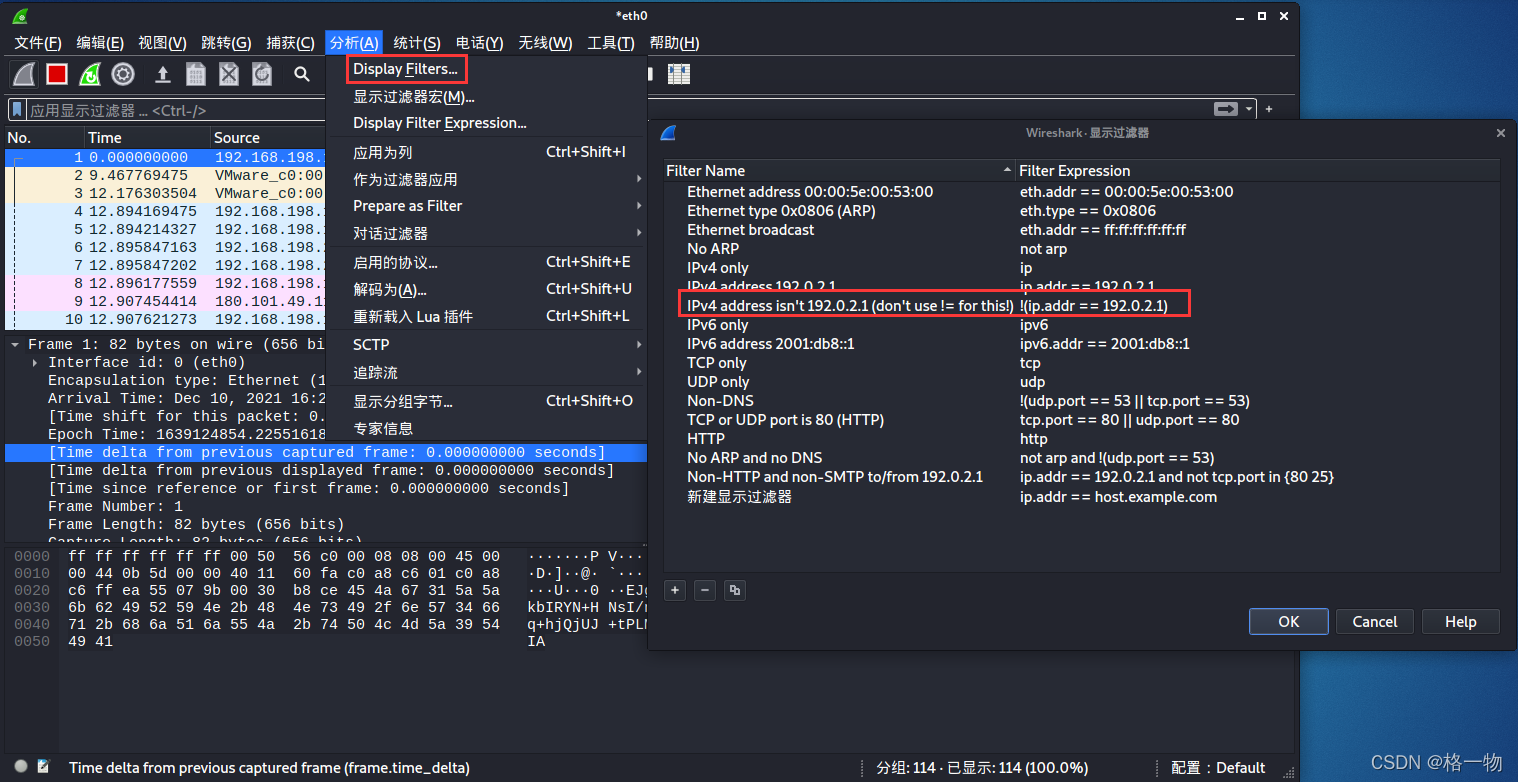Open capture options gear icon
The width and height of the screenshot is (1518, 782).
123,74
